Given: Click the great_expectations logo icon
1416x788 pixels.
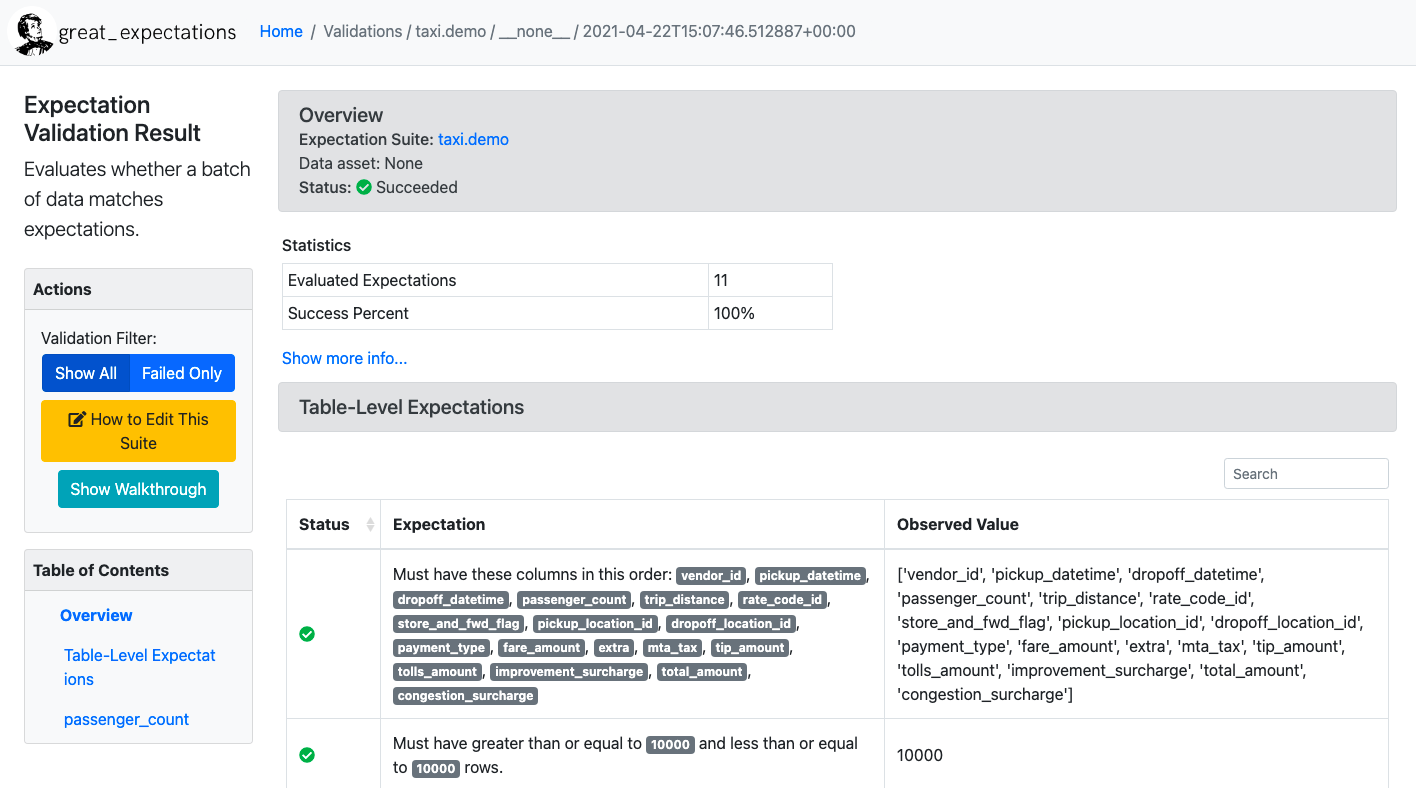Looking at the screenshot, I should 32,32.
